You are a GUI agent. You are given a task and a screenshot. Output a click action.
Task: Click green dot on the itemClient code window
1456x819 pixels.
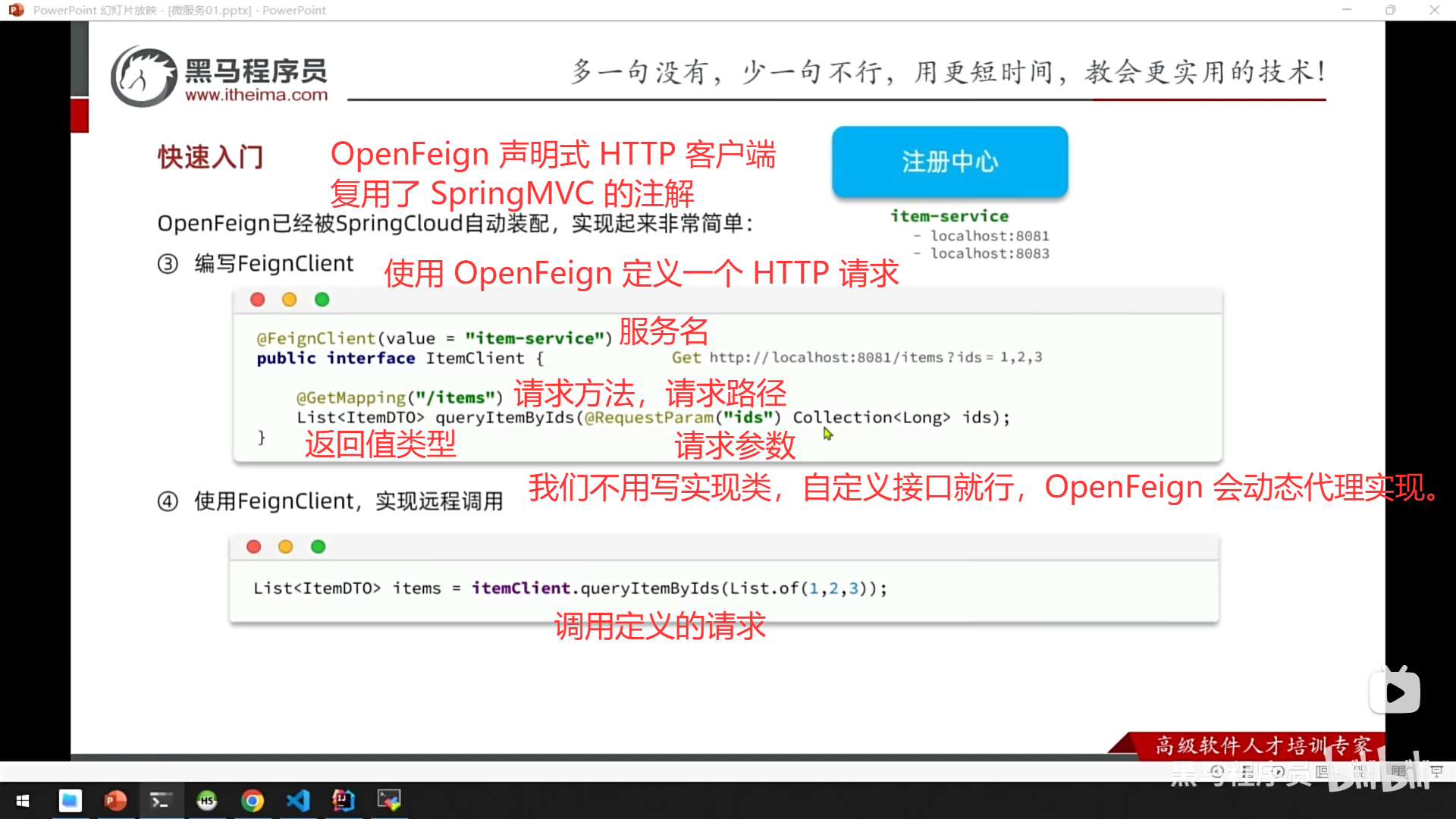[318, 547]
